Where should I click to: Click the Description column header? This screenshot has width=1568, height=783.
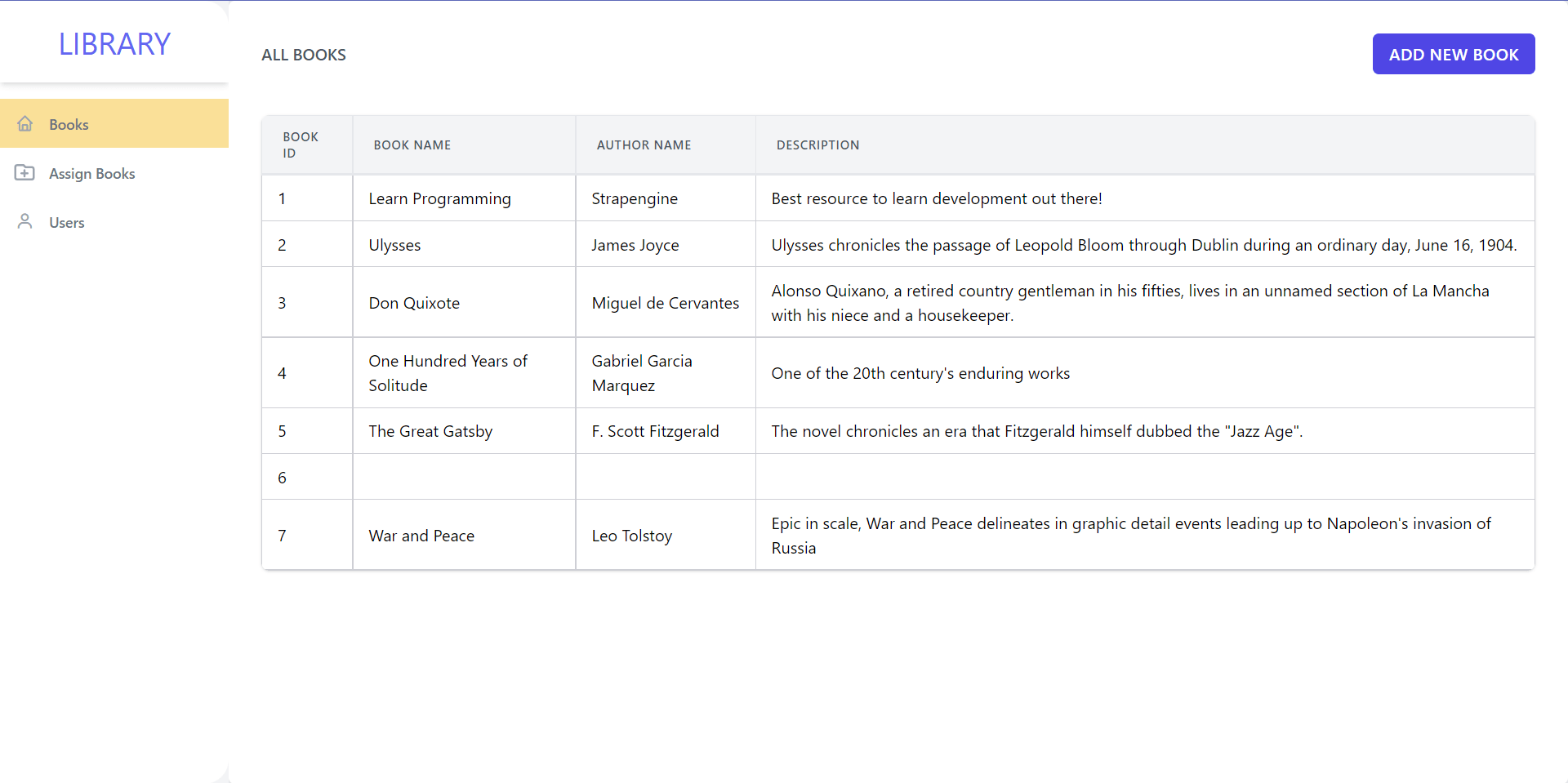[x=817, y=145]
